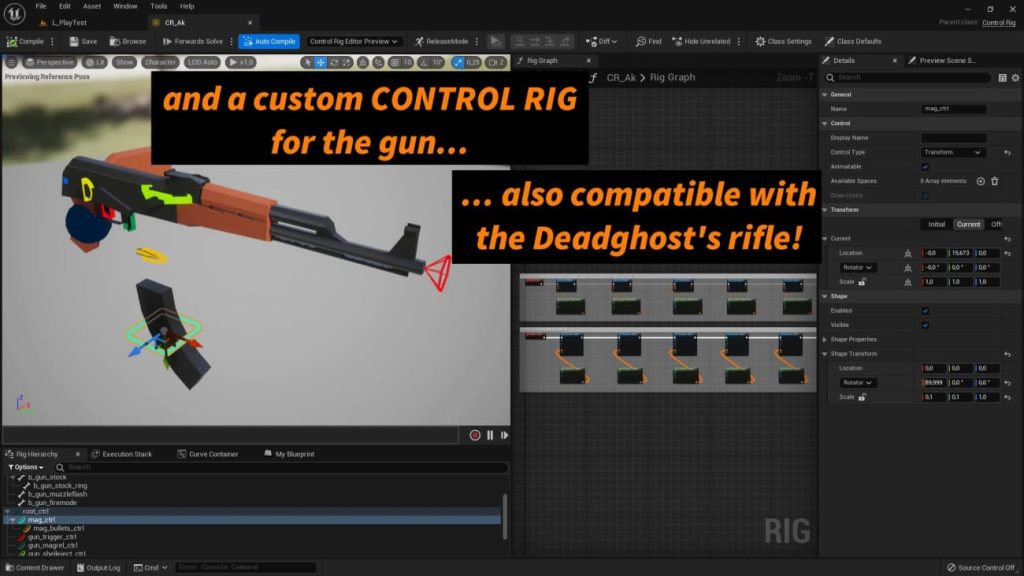Activate the Translate gizmo tool
Image resolution: width=1024 pixels, height=576 pixels.
(321, 62)
